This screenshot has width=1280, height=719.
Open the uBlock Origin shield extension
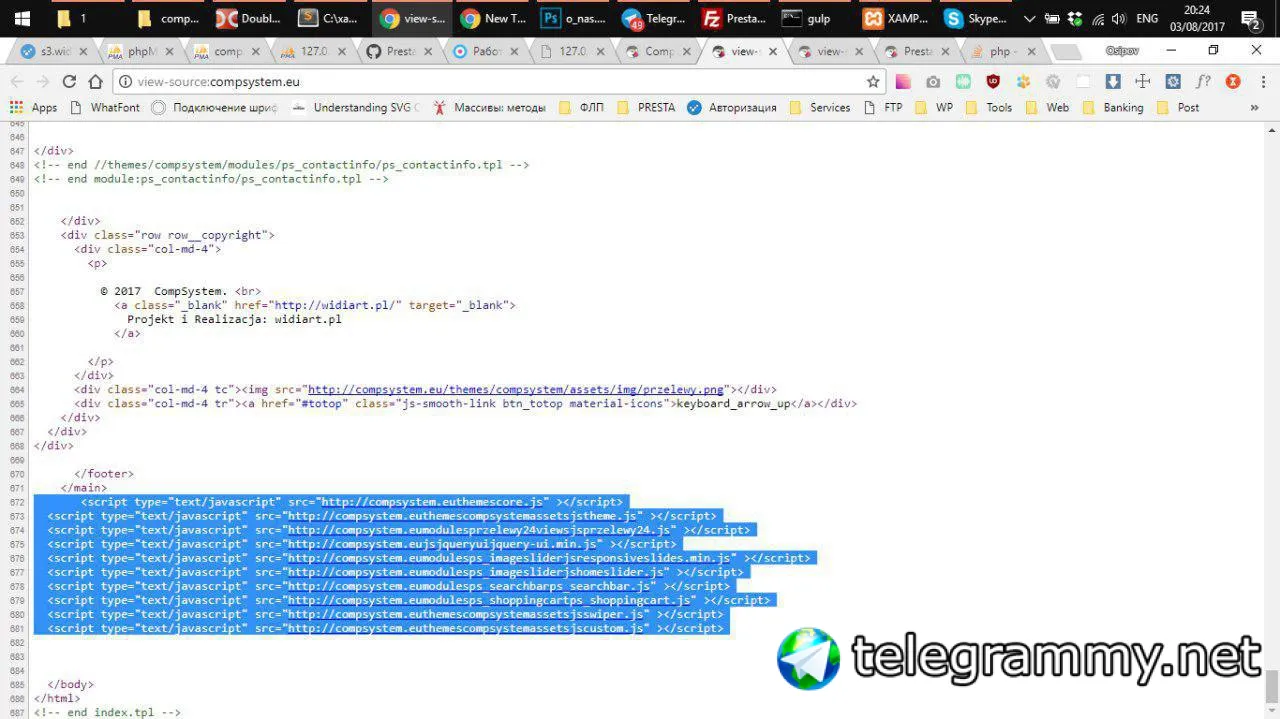pos(993,82)
